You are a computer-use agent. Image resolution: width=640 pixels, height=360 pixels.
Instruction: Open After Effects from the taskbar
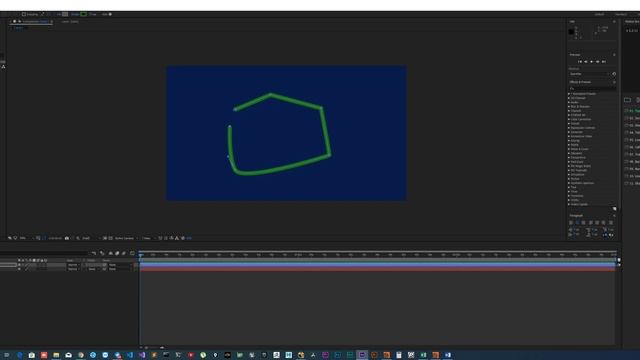[362, 355]
